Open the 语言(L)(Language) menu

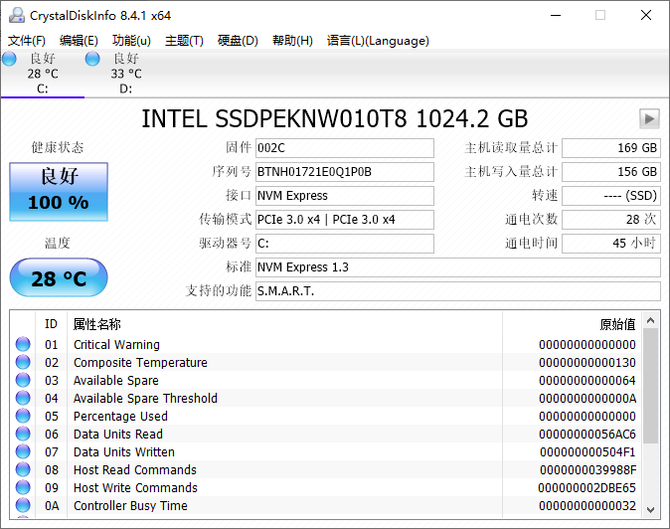pyautogui.click(x=378, y=41)
